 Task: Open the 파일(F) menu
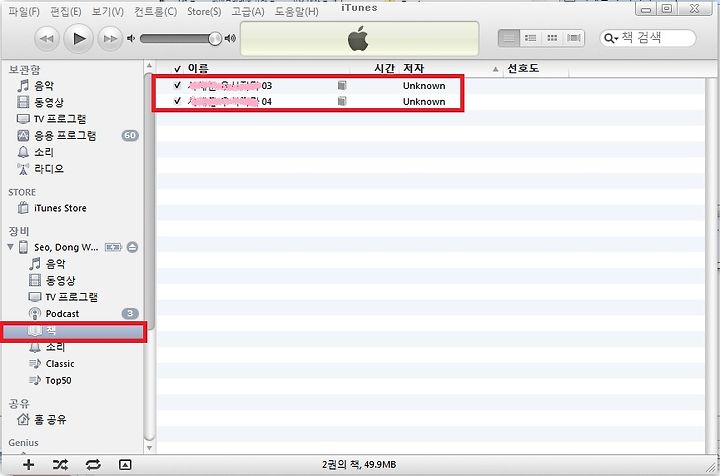[x=24, y=11]
